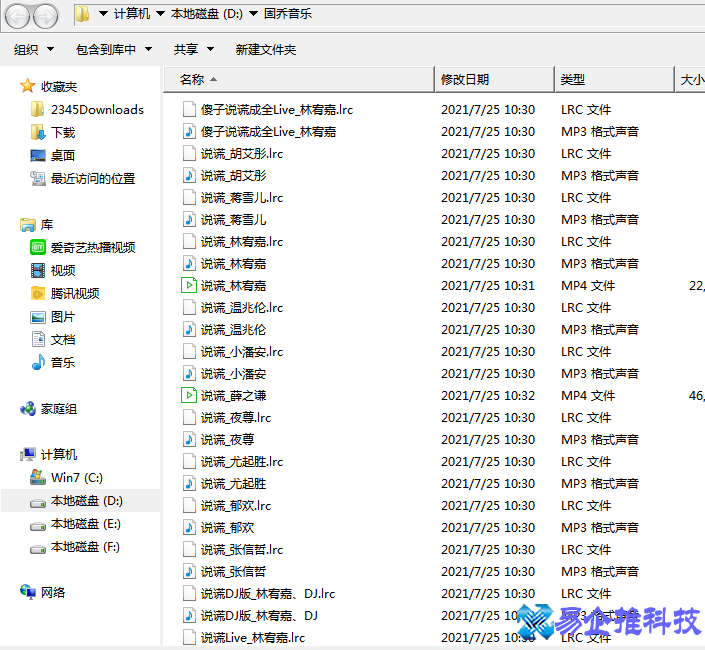Select file 说谎Live_林宥嘉.lrc
The height and width of the screenshot is (650, 705).
(253, 638)
